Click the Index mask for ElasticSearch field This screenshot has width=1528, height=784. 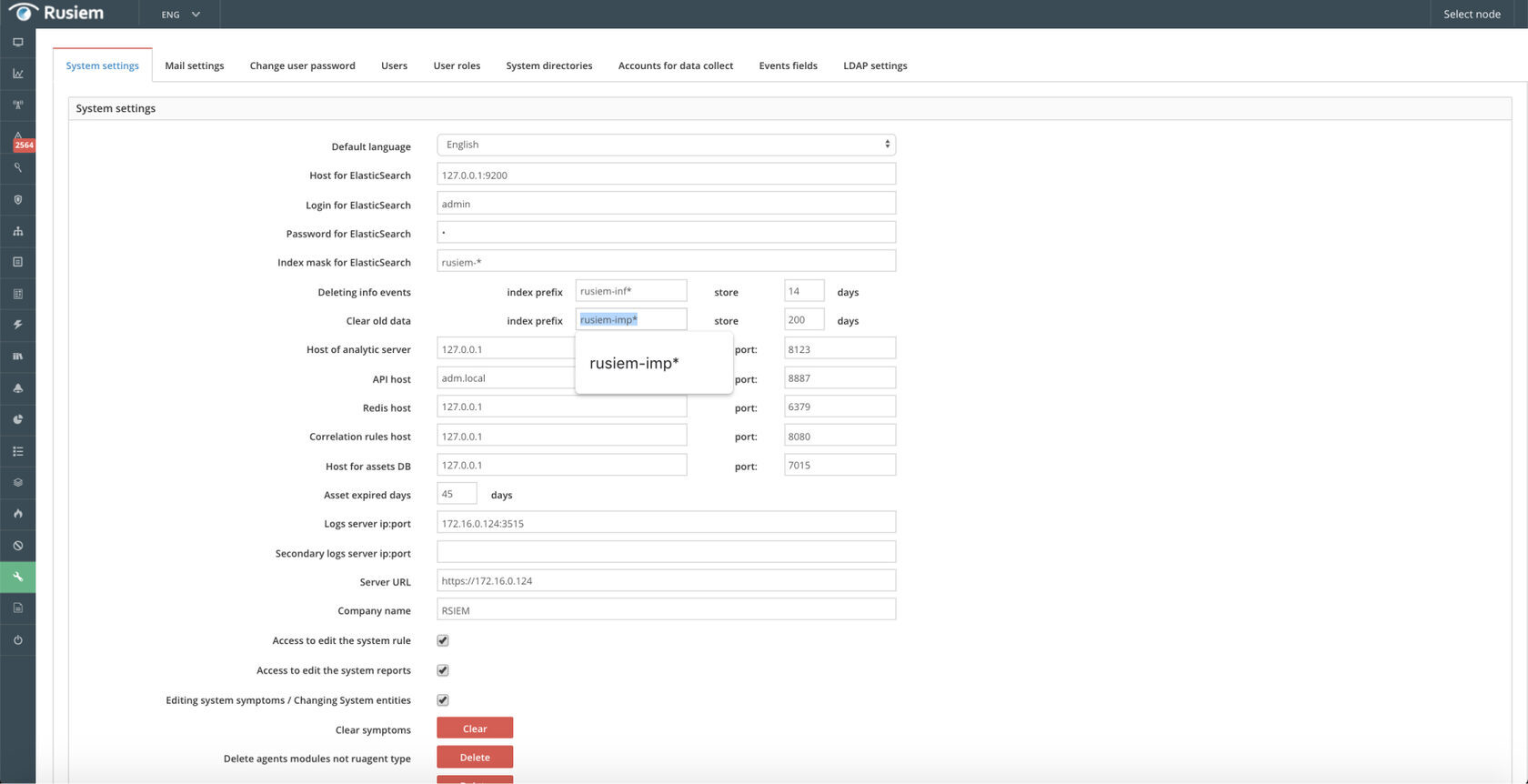click(666, 261)
